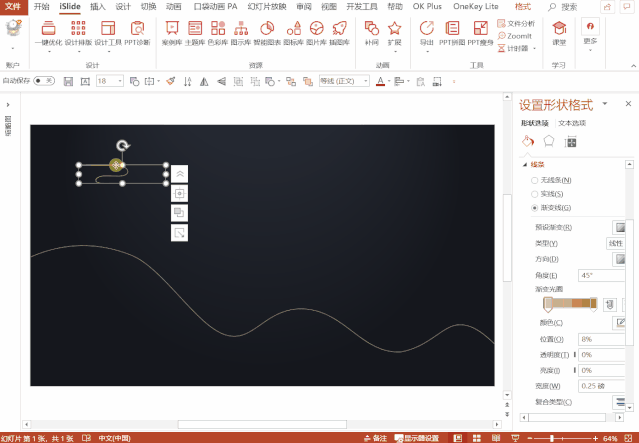The image size is (639, 443).
Task: Switch to 插入 insert tab
Action: click(97, 7)
